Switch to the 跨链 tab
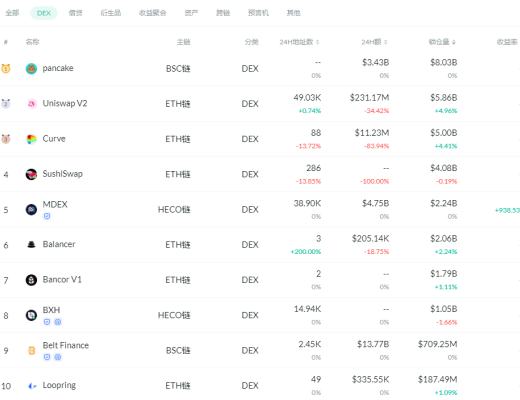Viewport: 520px width, 400px height. pos(223,13)
